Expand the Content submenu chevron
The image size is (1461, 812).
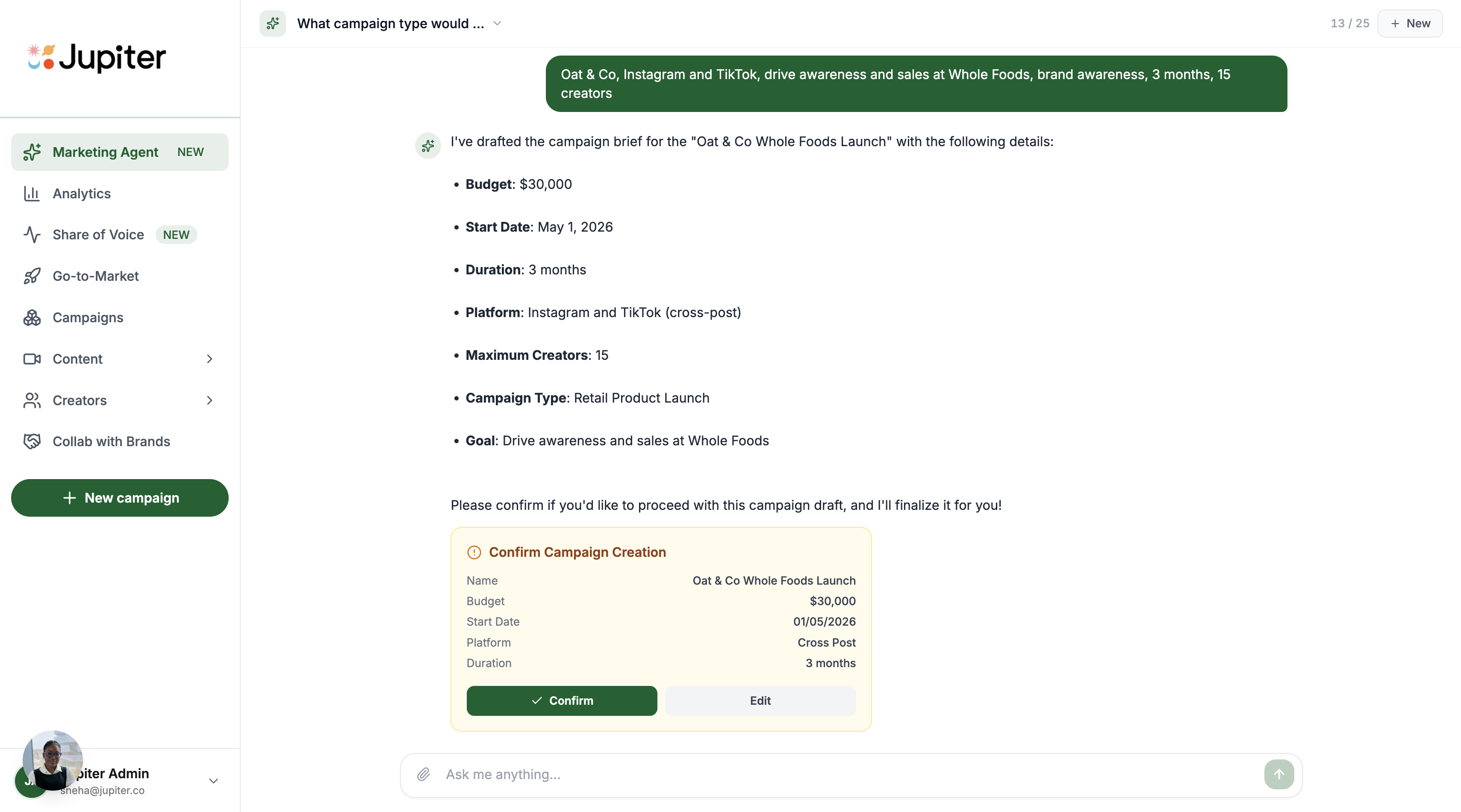pos(209,359)
